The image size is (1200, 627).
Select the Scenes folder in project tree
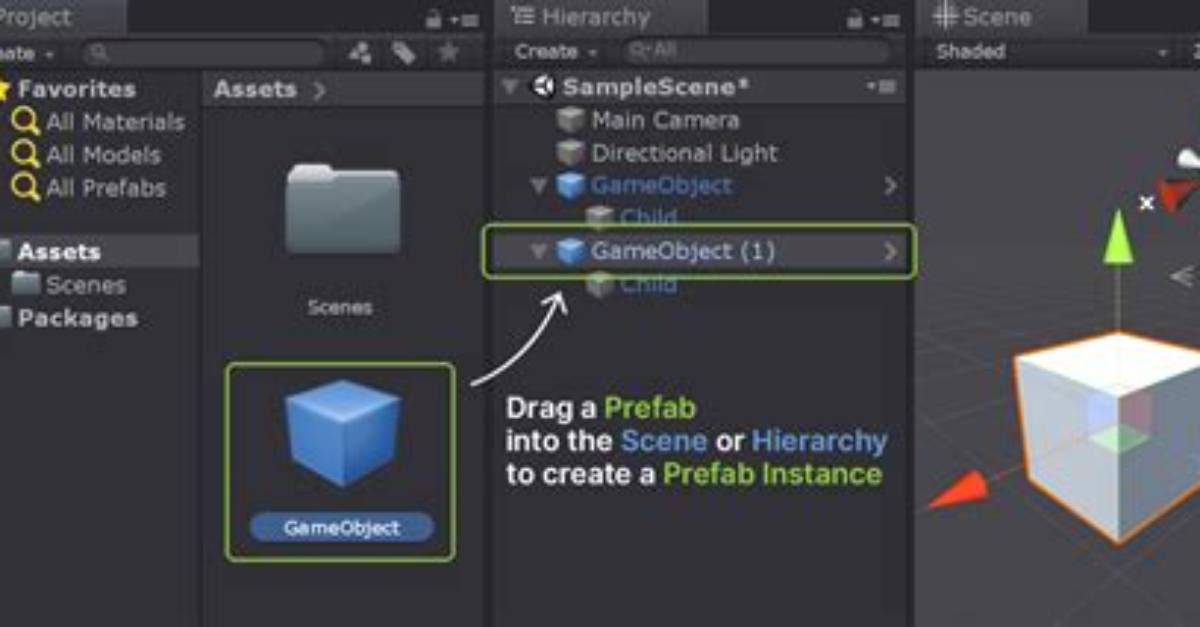[85, 285]
